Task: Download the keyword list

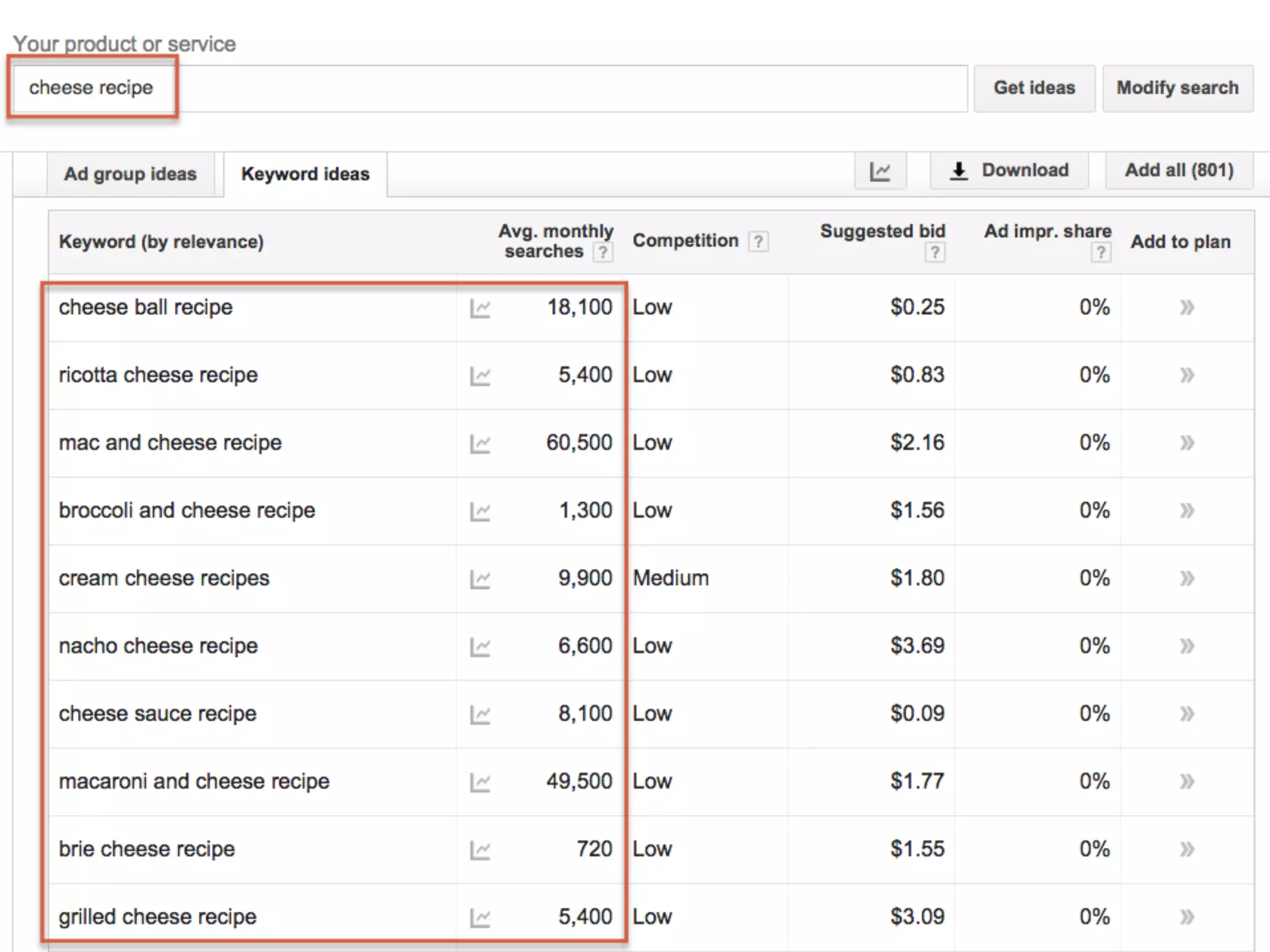Action: point(1009,170)
